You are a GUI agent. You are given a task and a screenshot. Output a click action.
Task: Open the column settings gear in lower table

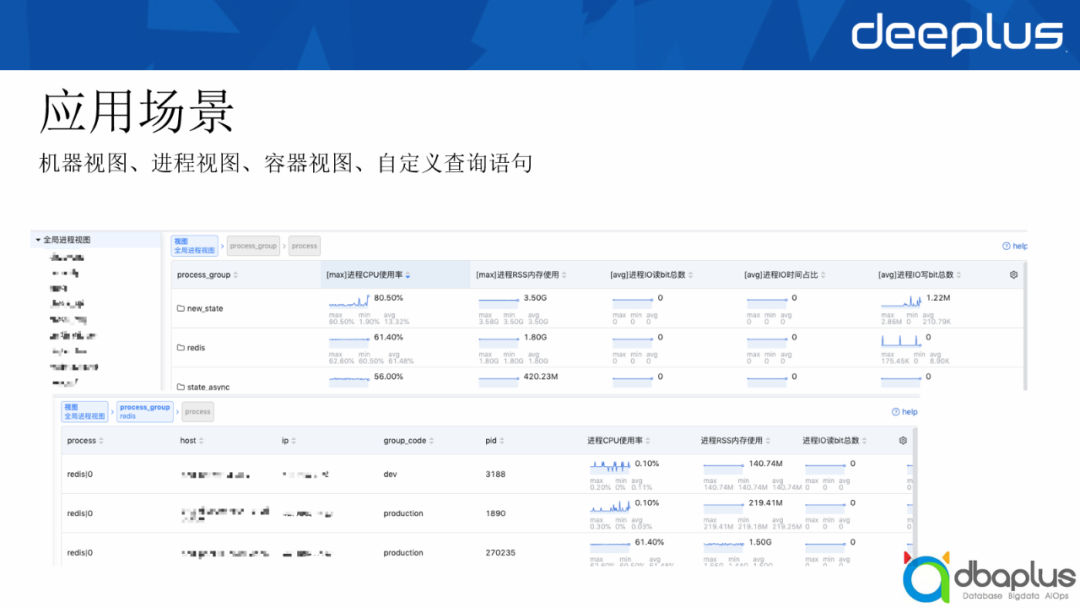coord(903,441)
